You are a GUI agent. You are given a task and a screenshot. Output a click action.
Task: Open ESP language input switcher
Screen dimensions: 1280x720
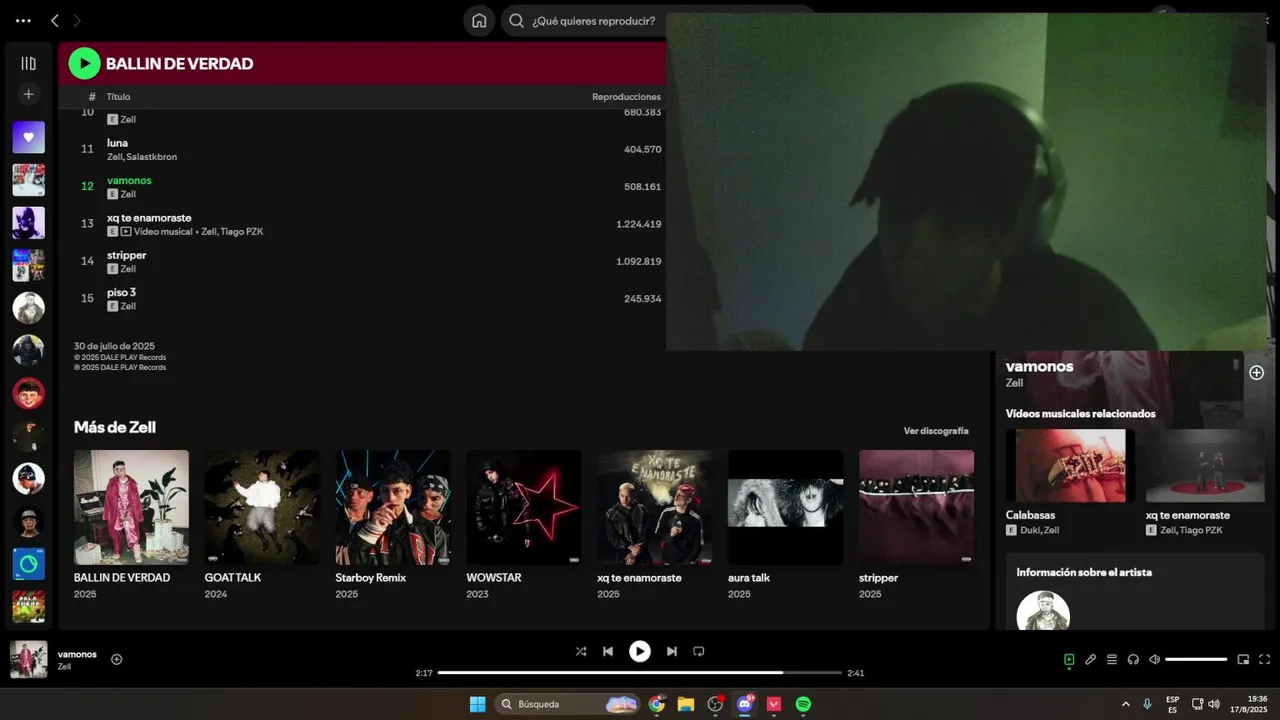point(1172,704)
